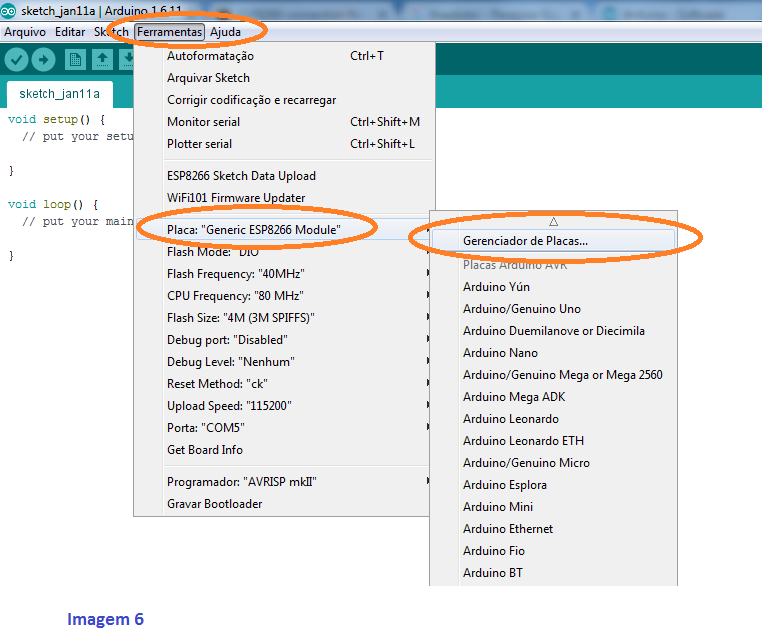This screenshot has height=642, width=762.
Task: Expand Upload Speed 115200 submenu
Action: pos(284,406)
